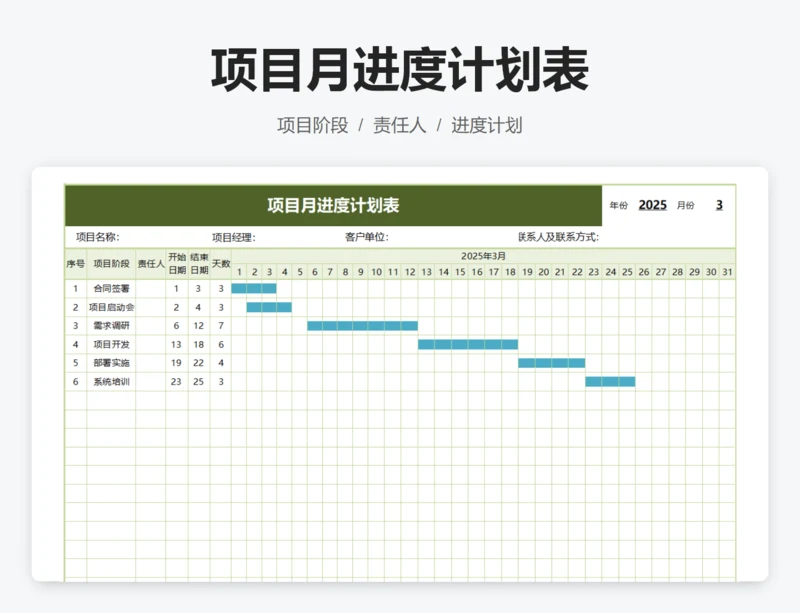Click the 天数 column header
The width and height of the screenshot is (800, 613).
pos(220,262)
